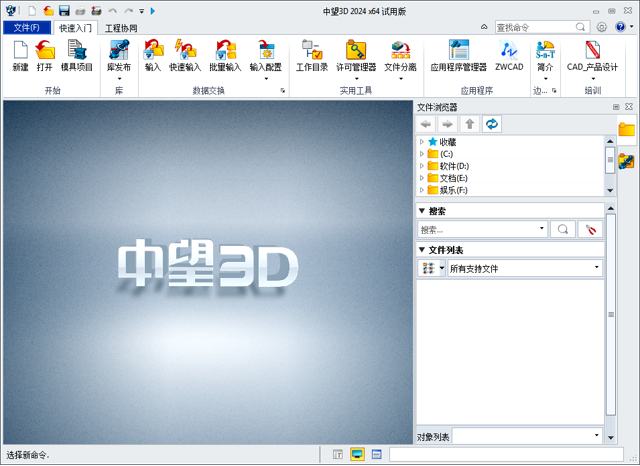
Task: Select the 输入 import icon
Action: [153, 50]
